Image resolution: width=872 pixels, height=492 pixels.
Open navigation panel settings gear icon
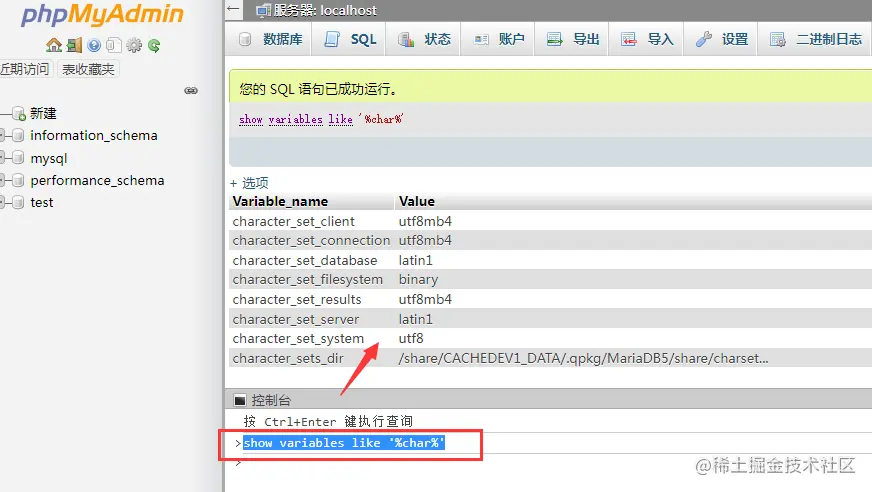pos(134,45)
